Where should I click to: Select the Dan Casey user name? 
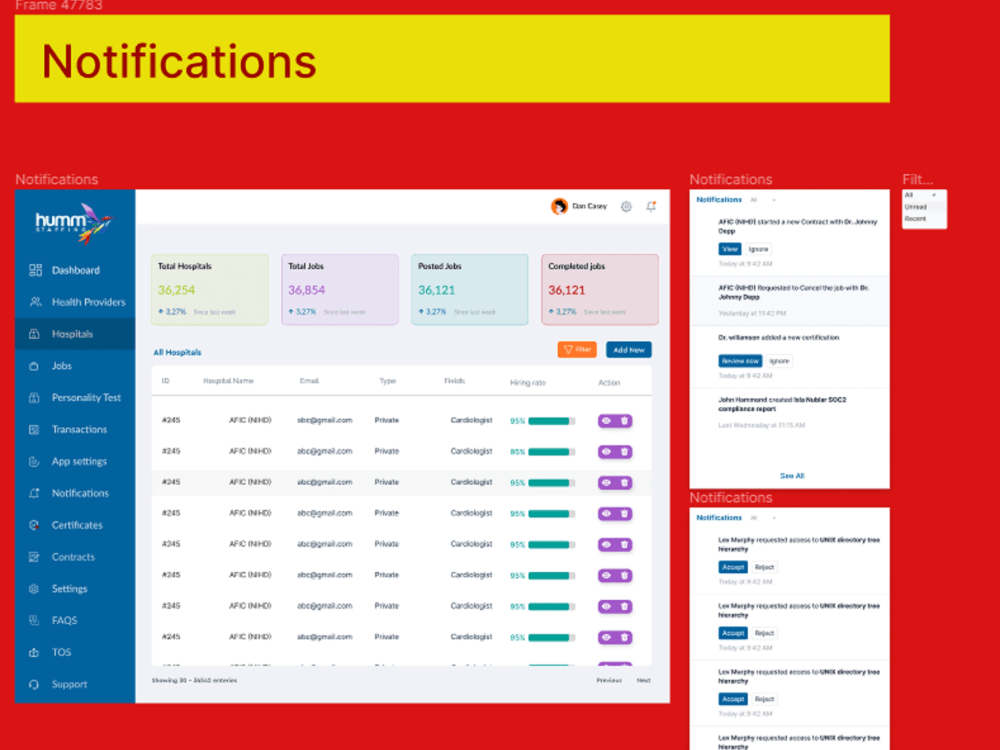[589, 206]
